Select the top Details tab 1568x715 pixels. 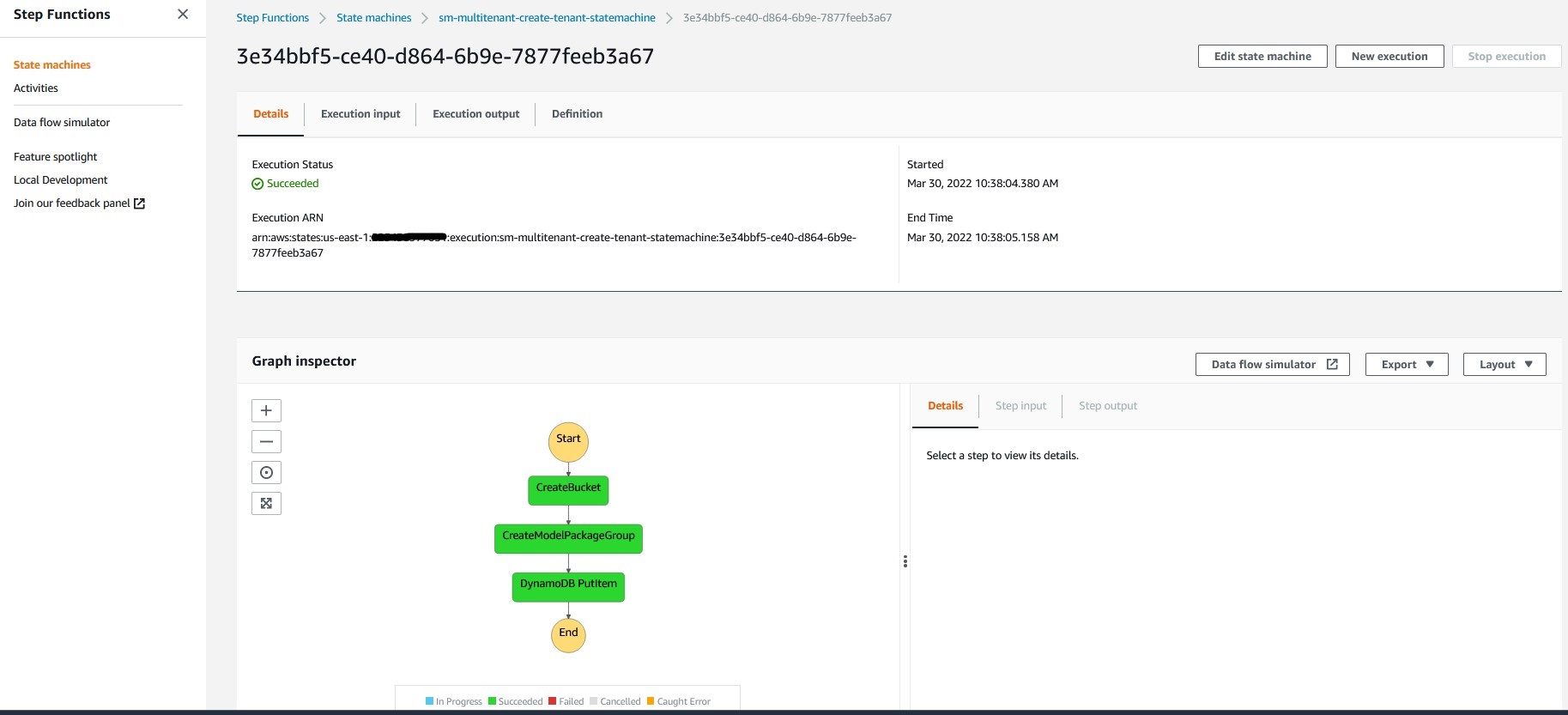coord(270,114)
